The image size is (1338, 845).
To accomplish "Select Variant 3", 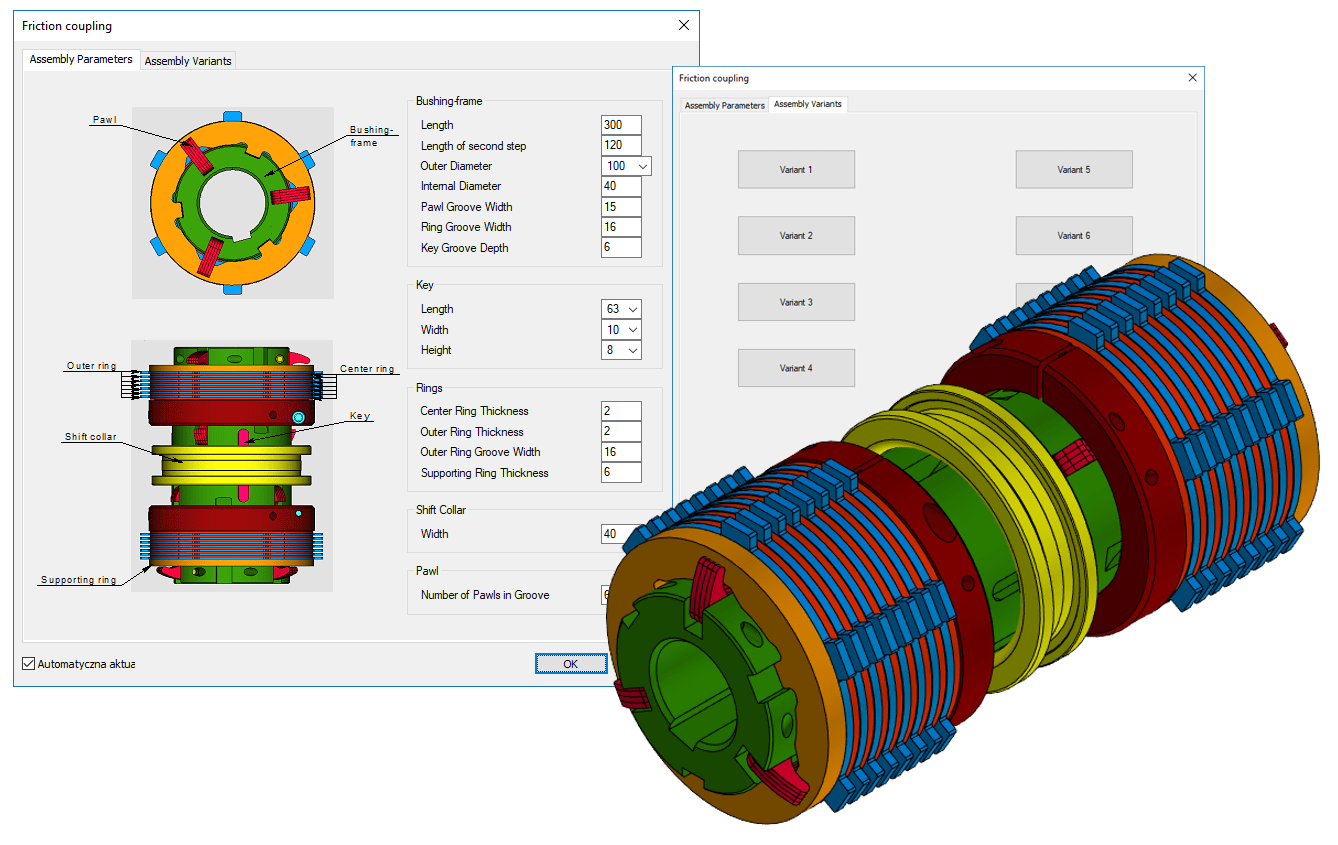I will (796, 301).
